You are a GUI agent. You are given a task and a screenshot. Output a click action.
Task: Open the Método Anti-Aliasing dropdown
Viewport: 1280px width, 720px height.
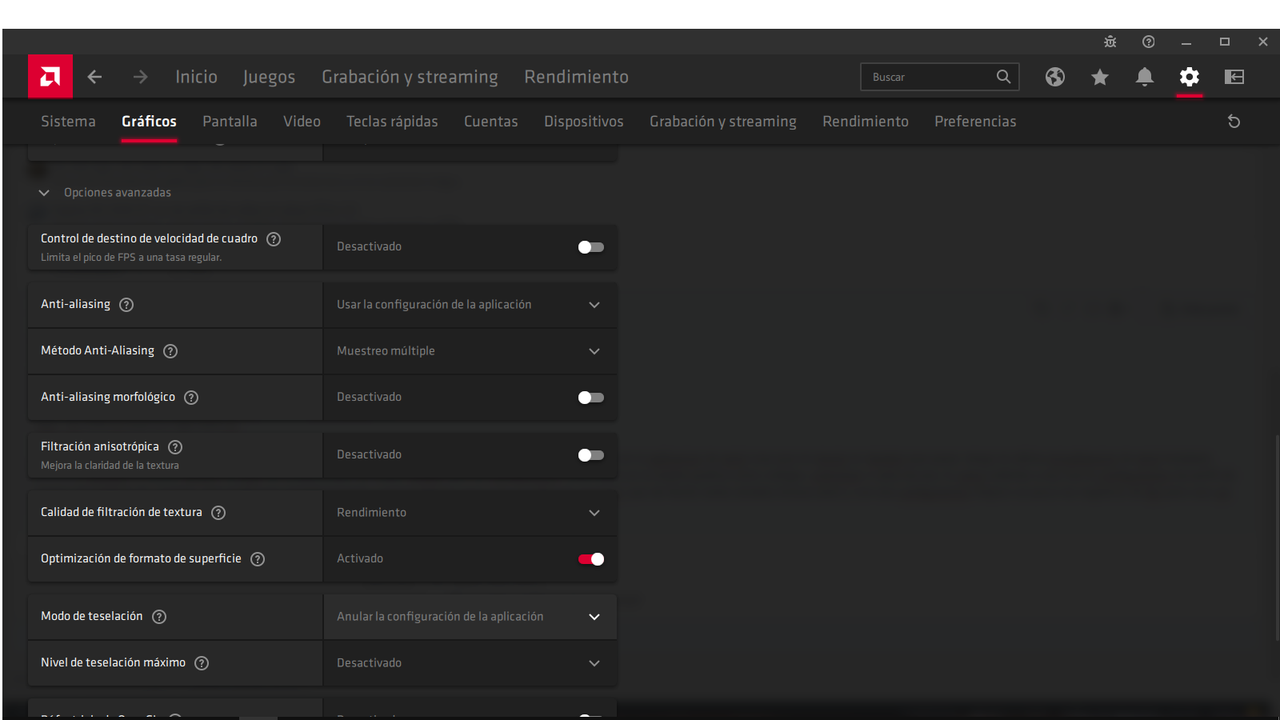pos(470,351)
